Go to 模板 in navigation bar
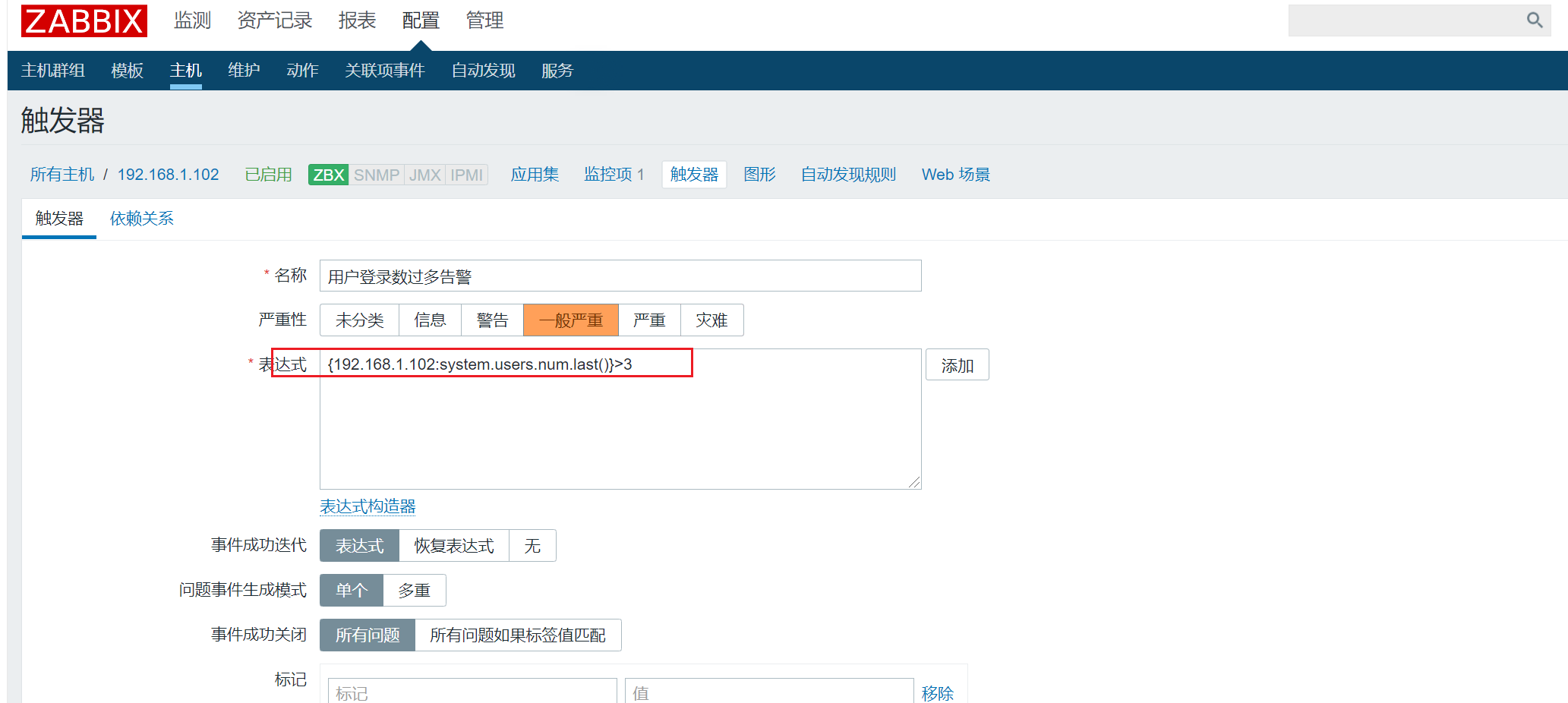Image resolution: width=1568 pixels, height=703 pixels. (127, 71)
